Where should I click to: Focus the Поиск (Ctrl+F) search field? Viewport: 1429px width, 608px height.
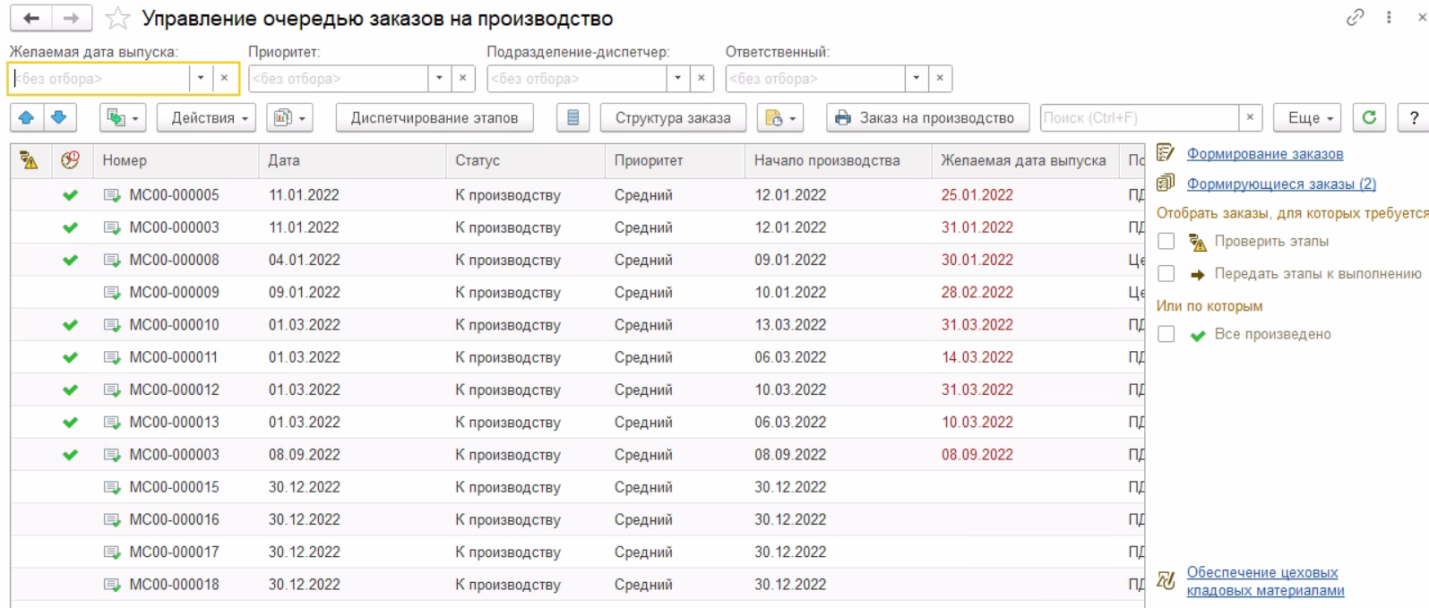1140,118
